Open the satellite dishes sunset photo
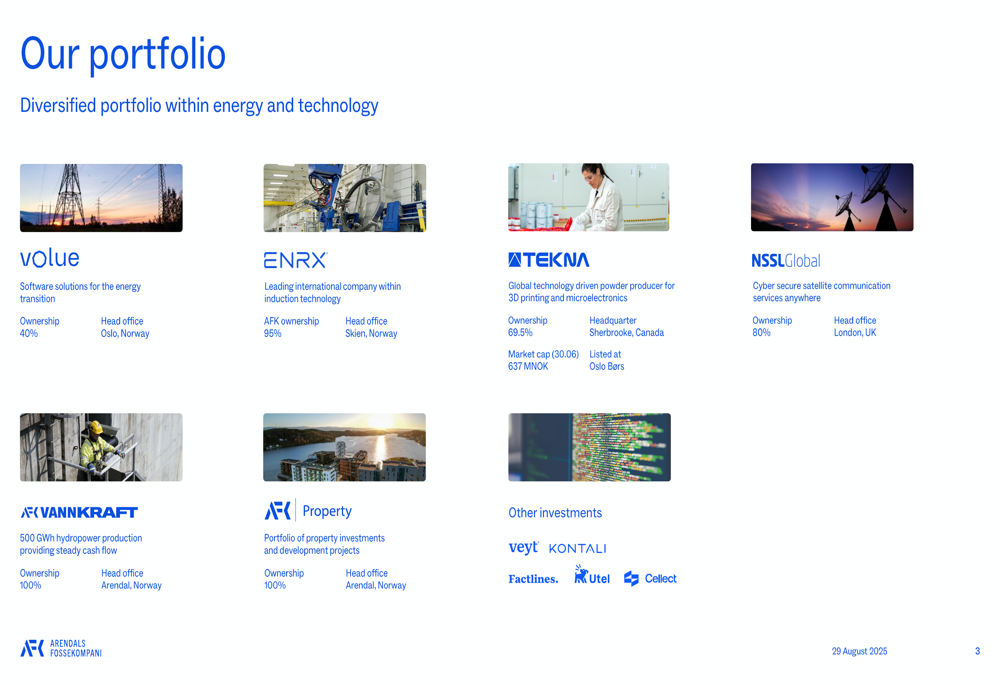 click(x=832, y=197)
